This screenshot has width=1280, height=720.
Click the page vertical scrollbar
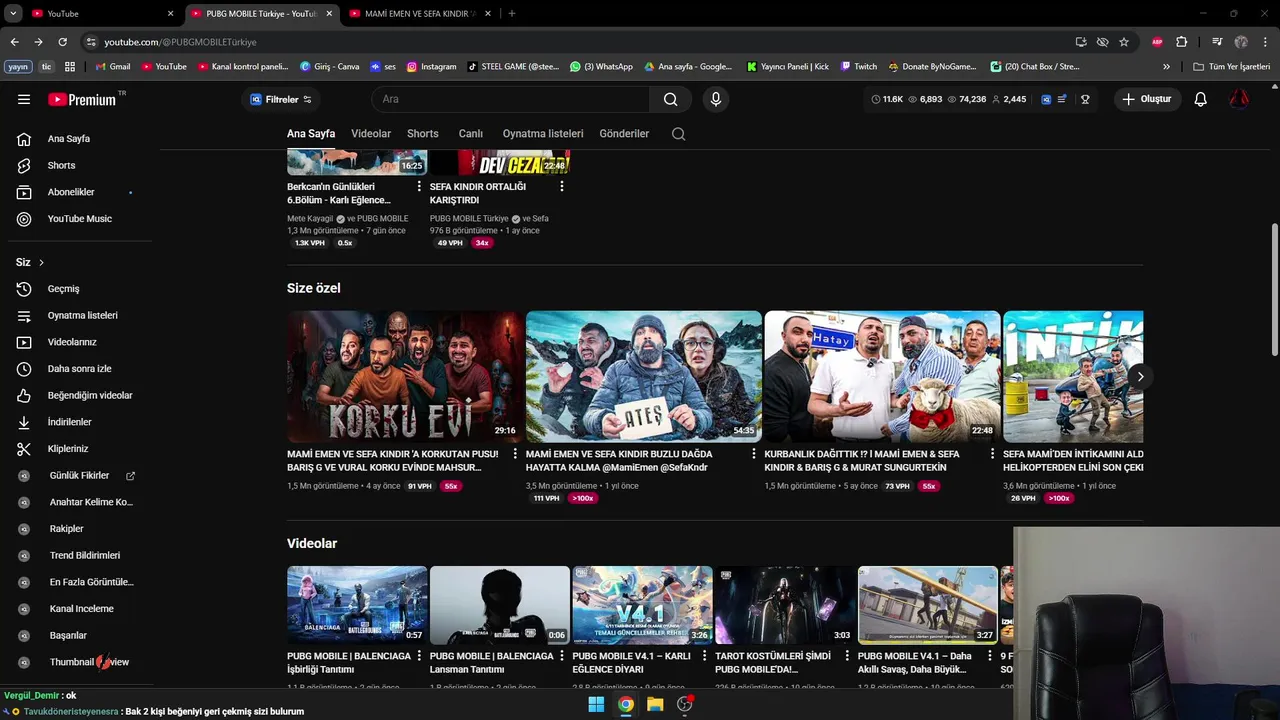point(1274,288)
